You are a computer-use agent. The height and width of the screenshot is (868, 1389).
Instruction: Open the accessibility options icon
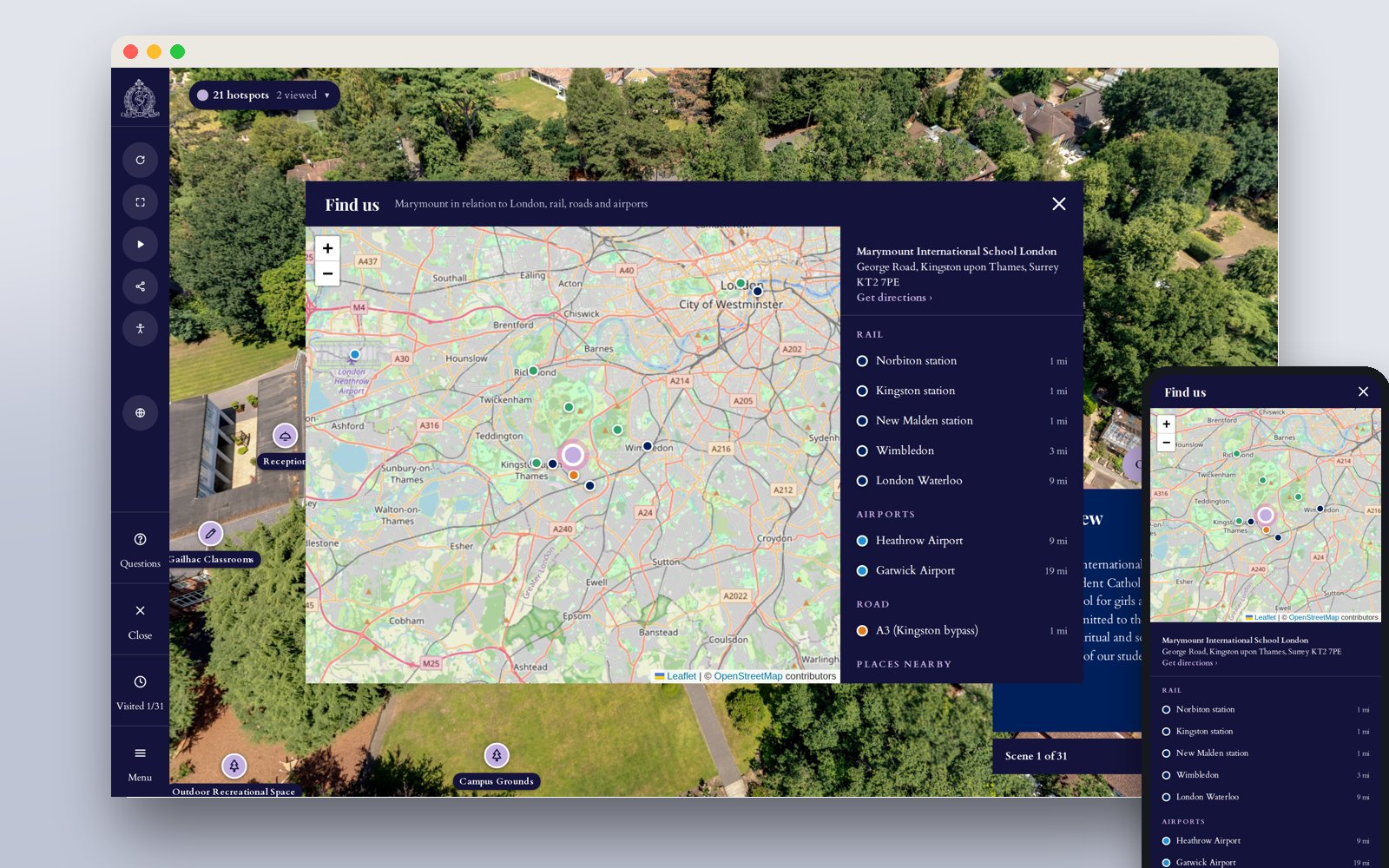tap(140, 328)
